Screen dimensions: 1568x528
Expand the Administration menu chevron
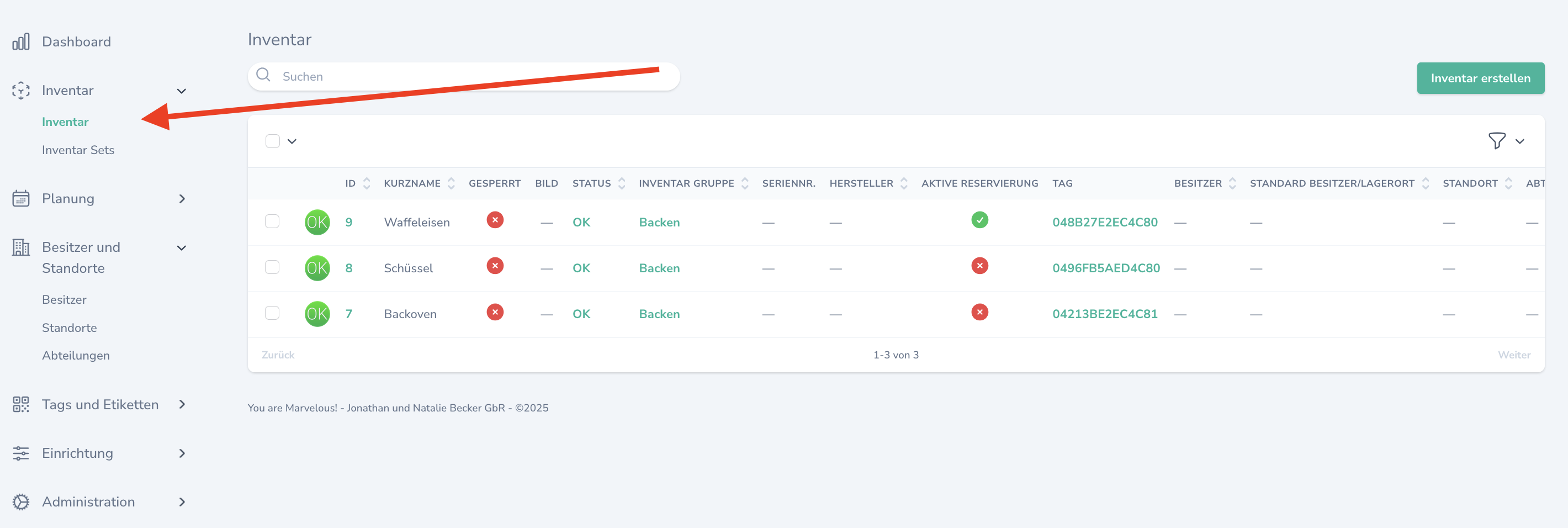pos(182,502)
